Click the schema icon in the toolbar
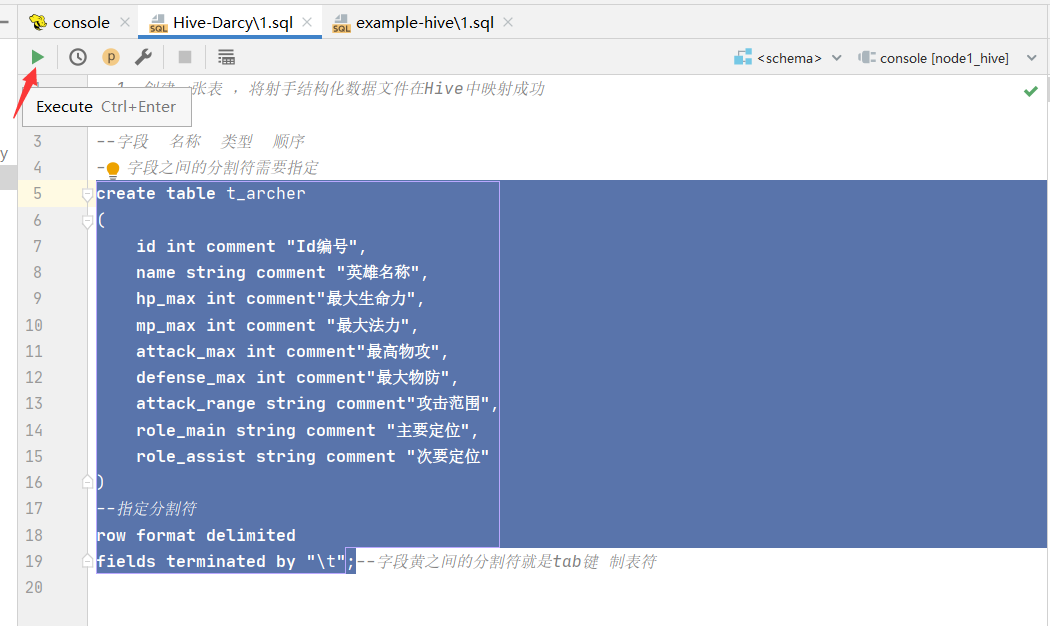Image resolution: width=1050 pixels, height=626 pixels. point(743,58)
